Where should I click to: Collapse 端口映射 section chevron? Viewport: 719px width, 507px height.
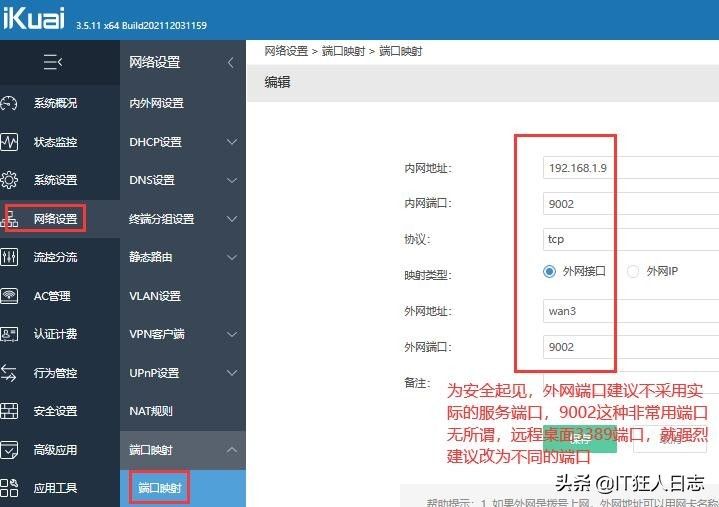(x=232, y=450)
